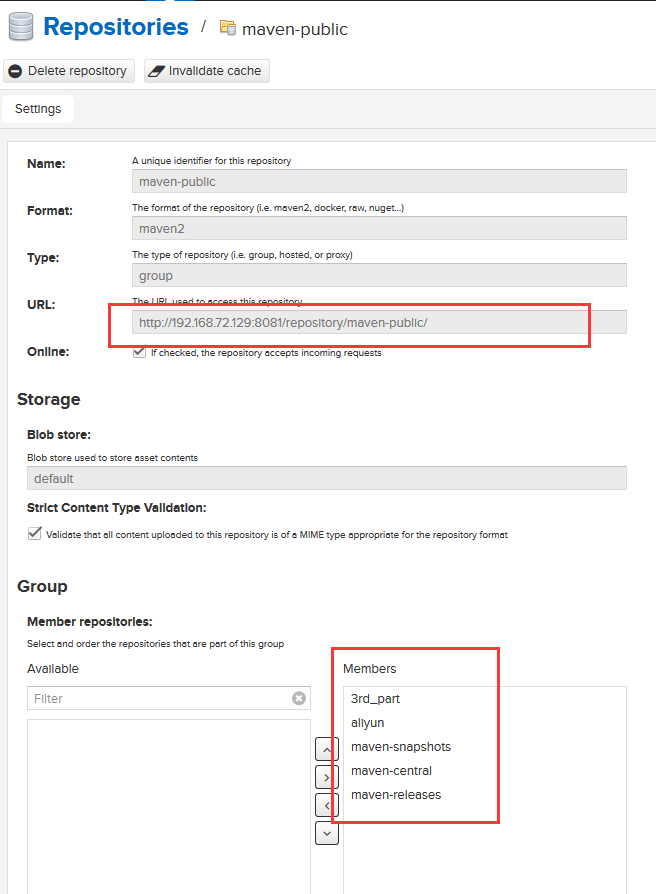Image resolution: width=656 pixels, height=894 pixels.
Task: Select aliyun in the Members list
Action: coord(484,722)
